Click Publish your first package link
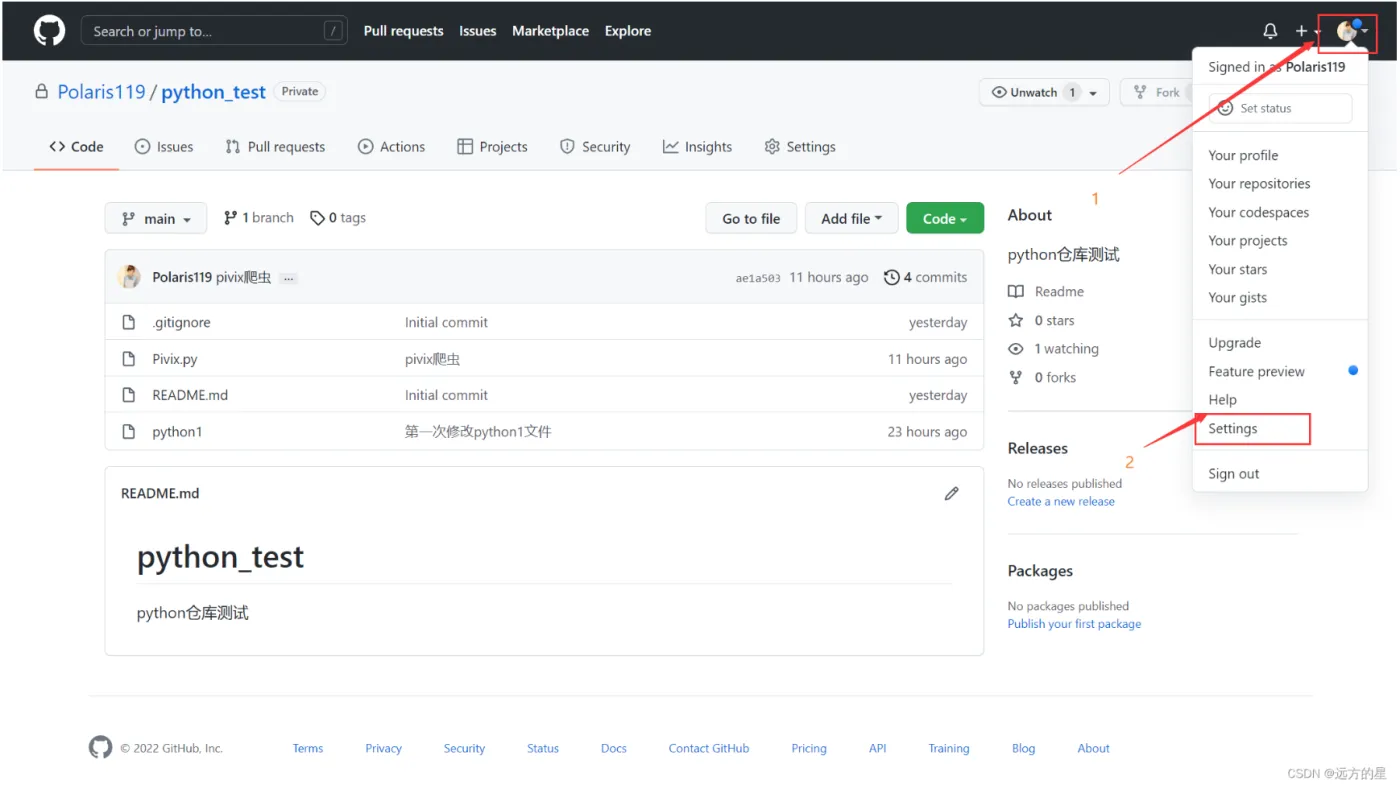 1074,624
